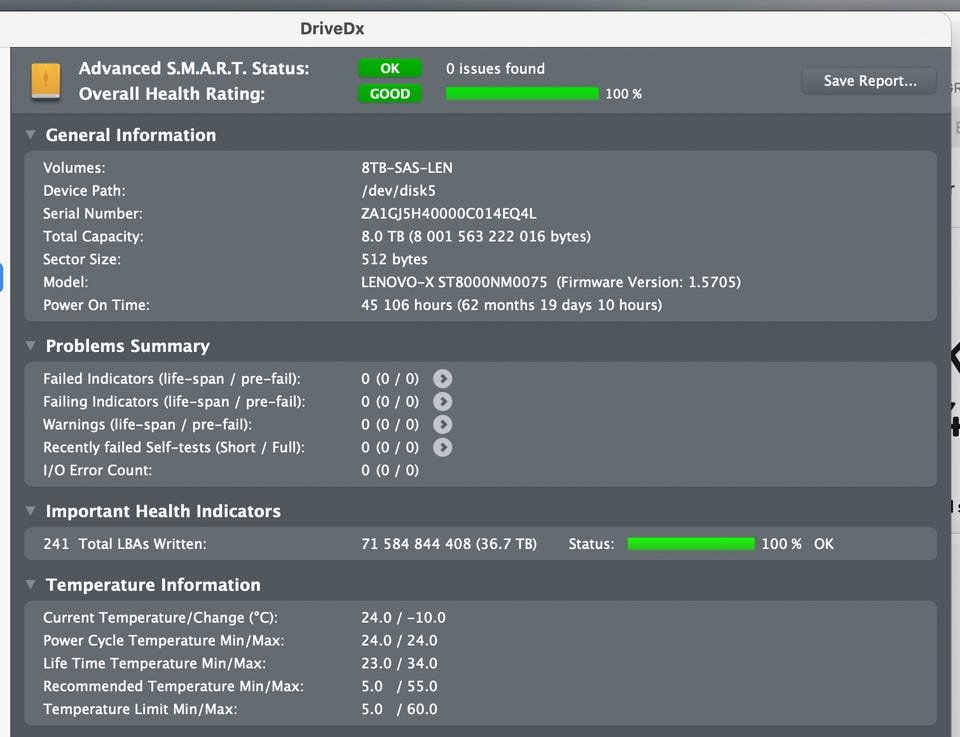Click the Total Capacity value 8.0 TB
This screenshot has height=737, width=960.
click(x=476, y=236)
